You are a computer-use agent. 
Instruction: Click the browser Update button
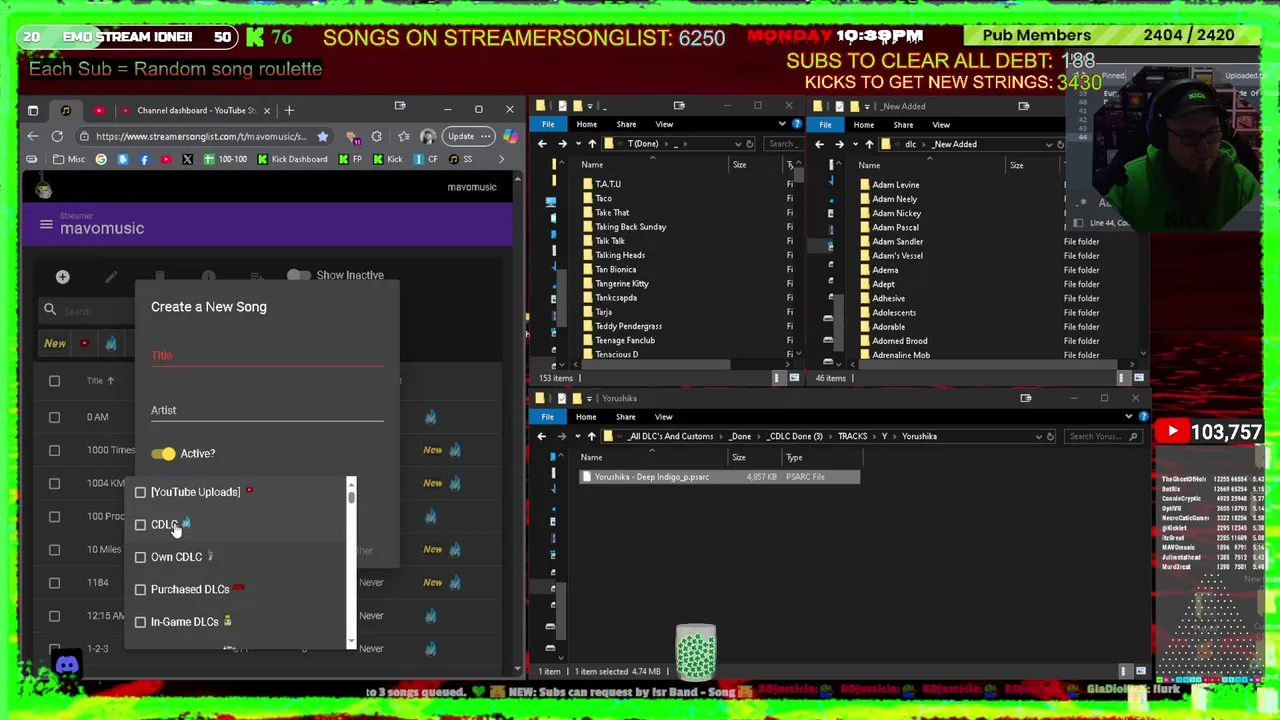click(470, 136)
